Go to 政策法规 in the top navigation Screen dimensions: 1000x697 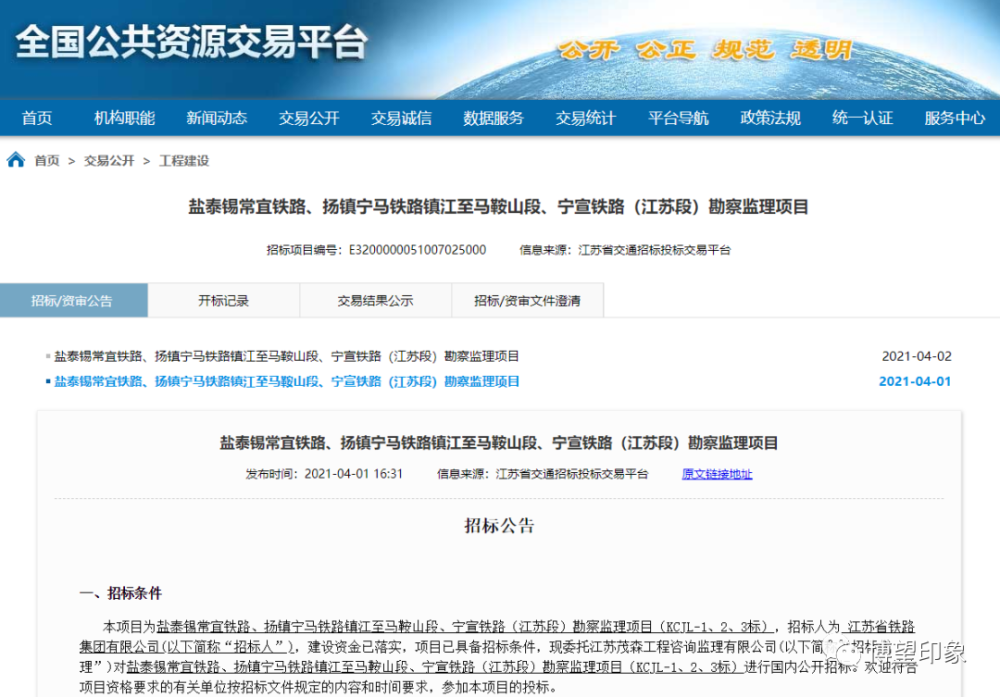(x=770, y=118)
